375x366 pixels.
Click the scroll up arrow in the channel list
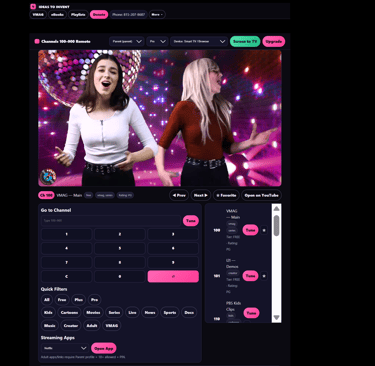276,209
